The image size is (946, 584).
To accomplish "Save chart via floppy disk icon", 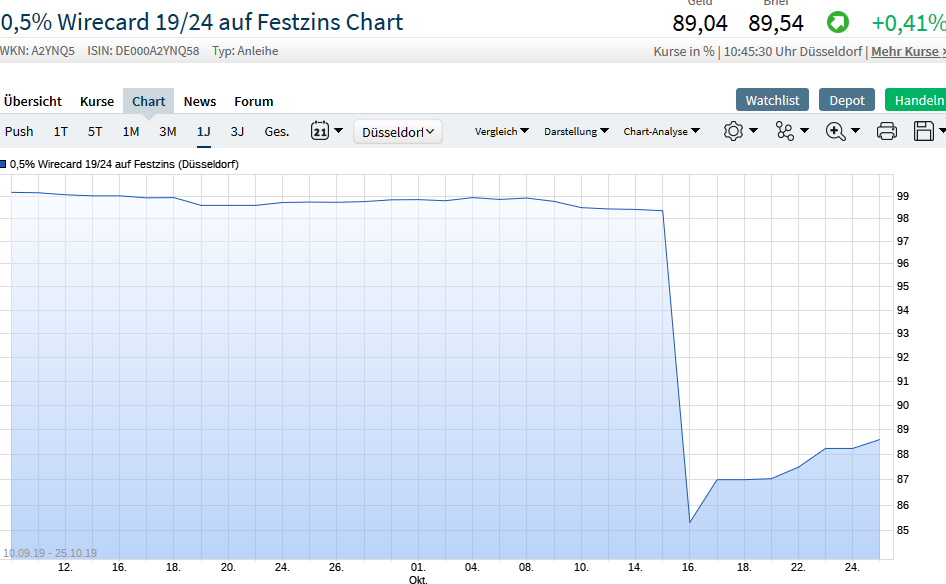I will click(924, 131).
